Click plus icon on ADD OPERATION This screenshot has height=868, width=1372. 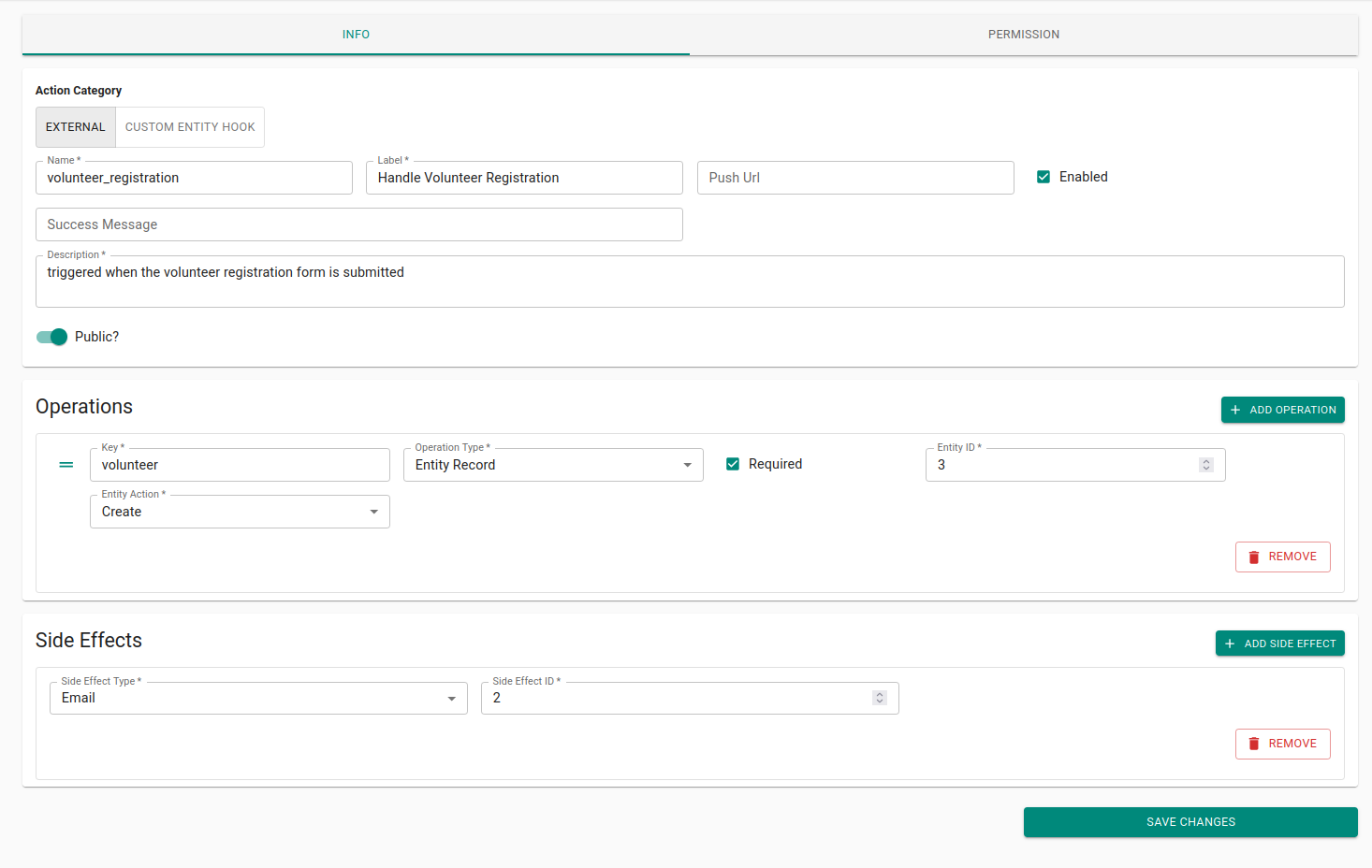click(x=1235, y=410)
